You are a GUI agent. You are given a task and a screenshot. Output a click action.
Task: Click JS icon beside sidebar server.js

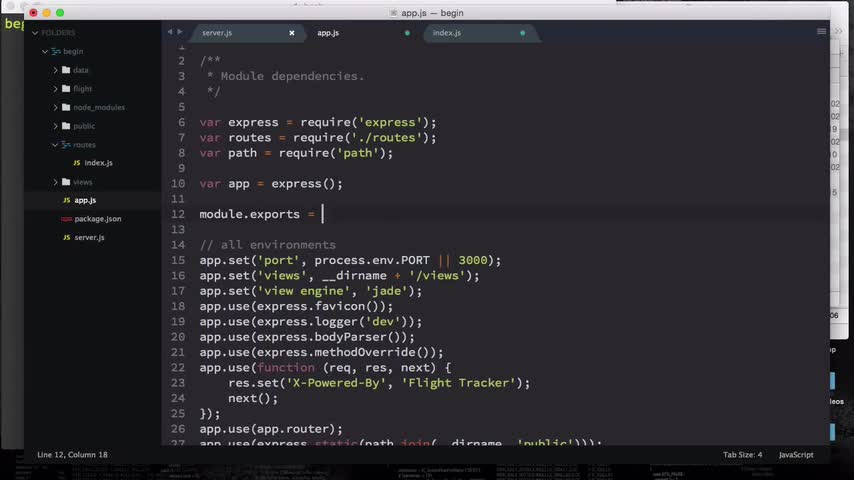66,238
